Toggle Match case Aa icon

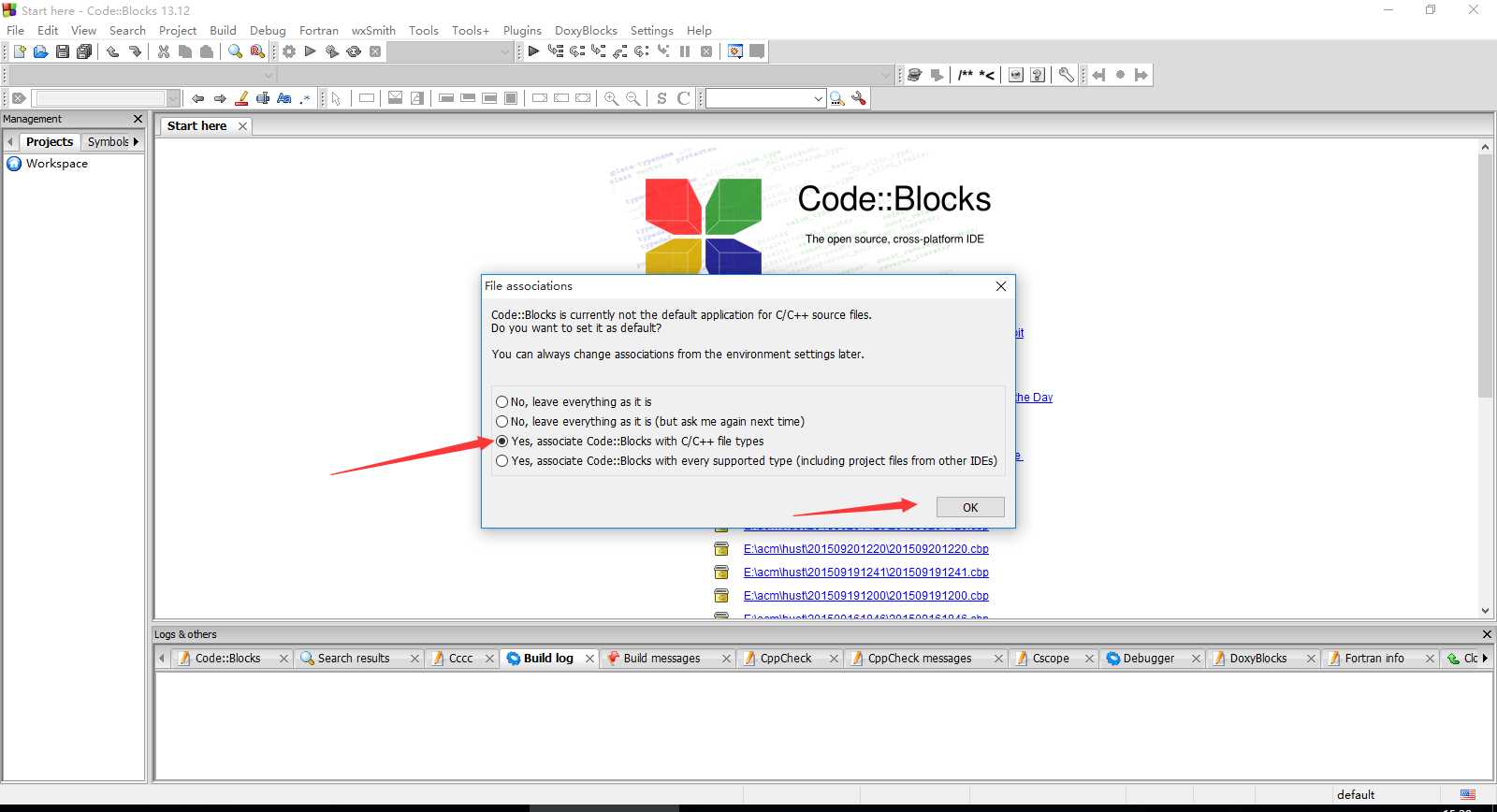pos(284,98)
